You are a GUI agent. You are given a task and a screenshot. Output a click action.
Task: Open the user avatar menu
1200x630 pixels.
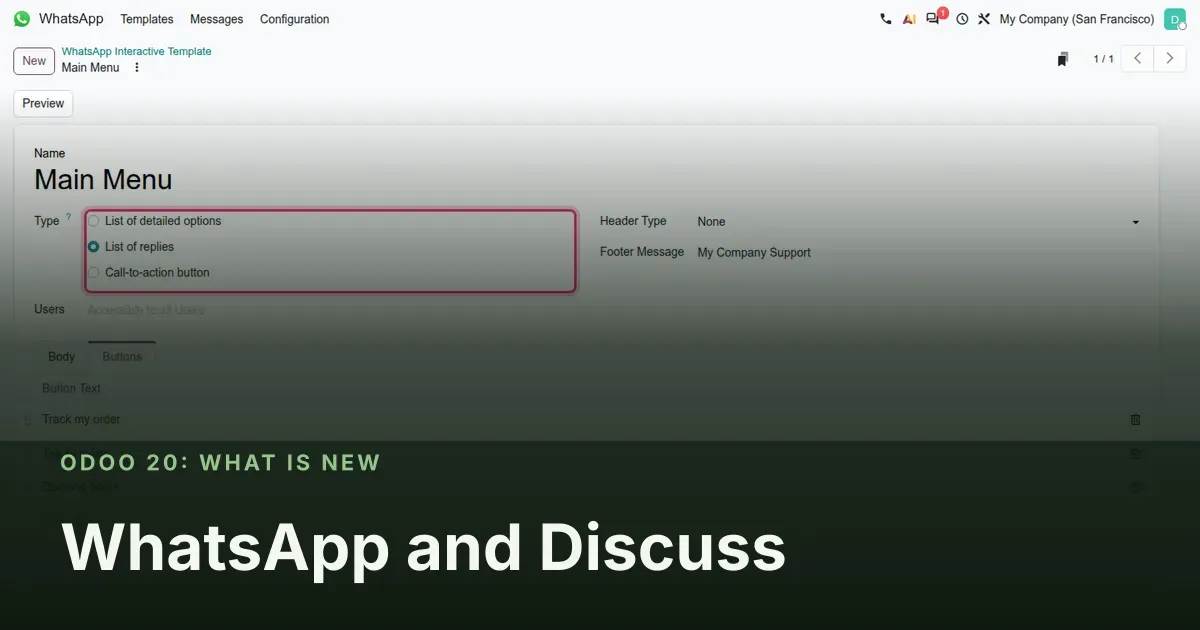(x=1174, y=19)
